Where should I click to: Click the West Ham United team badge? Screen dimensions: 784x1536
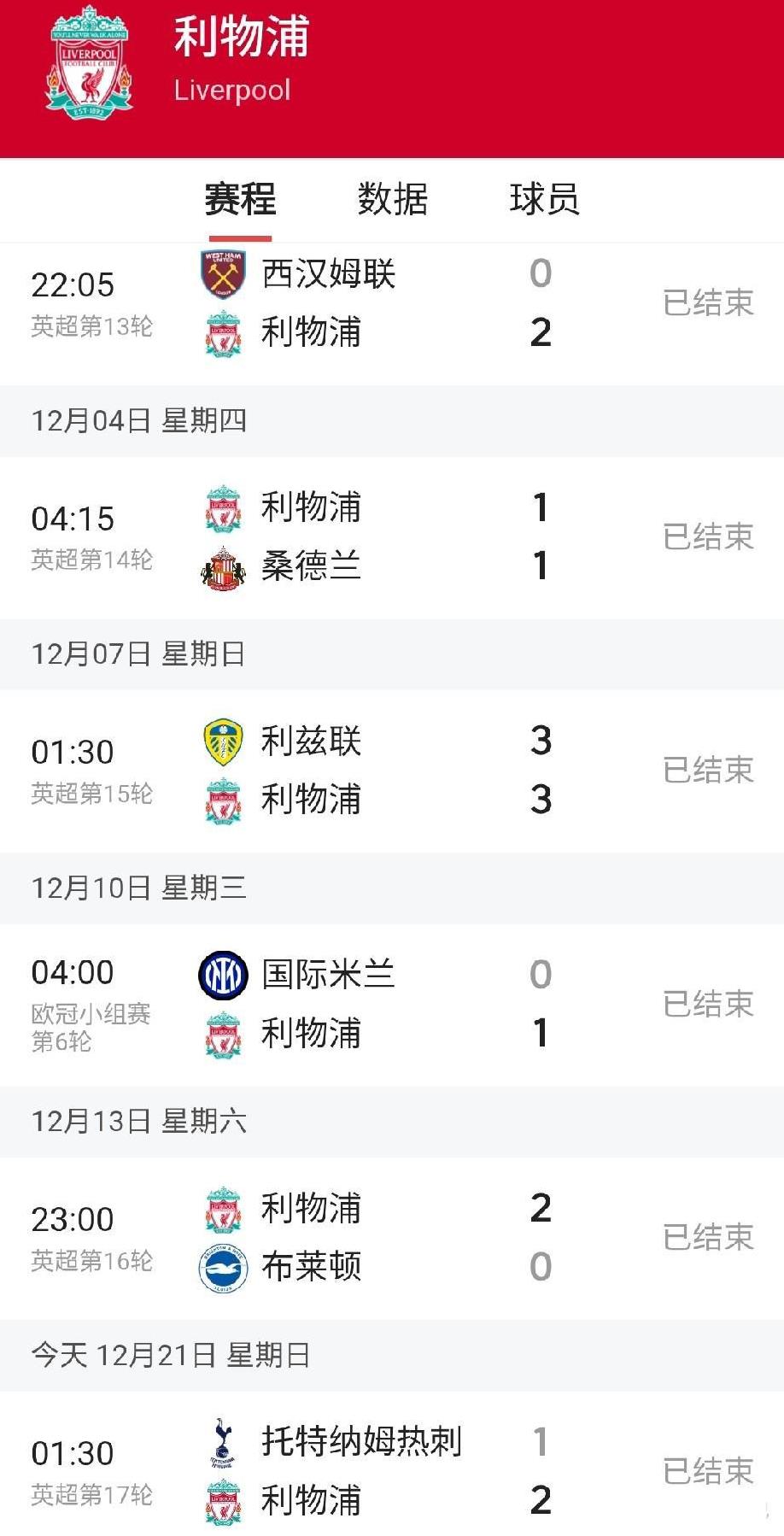223,273
